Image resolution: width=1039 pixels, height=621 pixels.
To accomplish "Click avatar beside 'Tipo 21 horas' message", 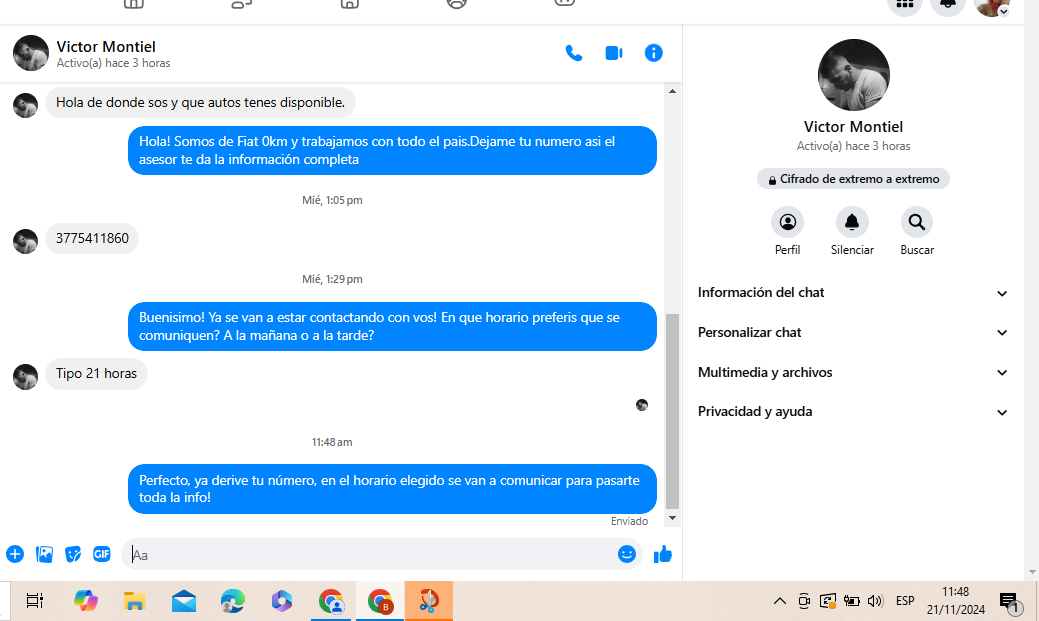I will [25, 377].
